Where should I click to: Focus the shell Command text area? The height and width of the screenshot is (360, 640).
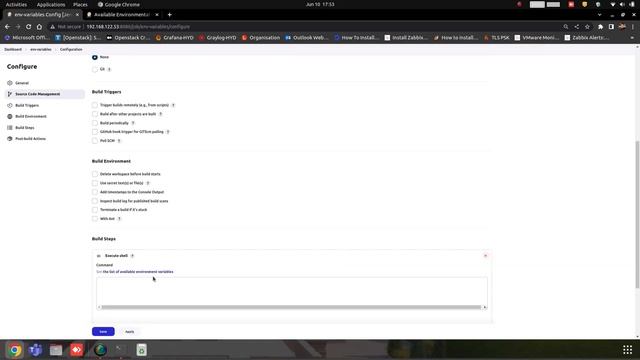pos(292,291)
